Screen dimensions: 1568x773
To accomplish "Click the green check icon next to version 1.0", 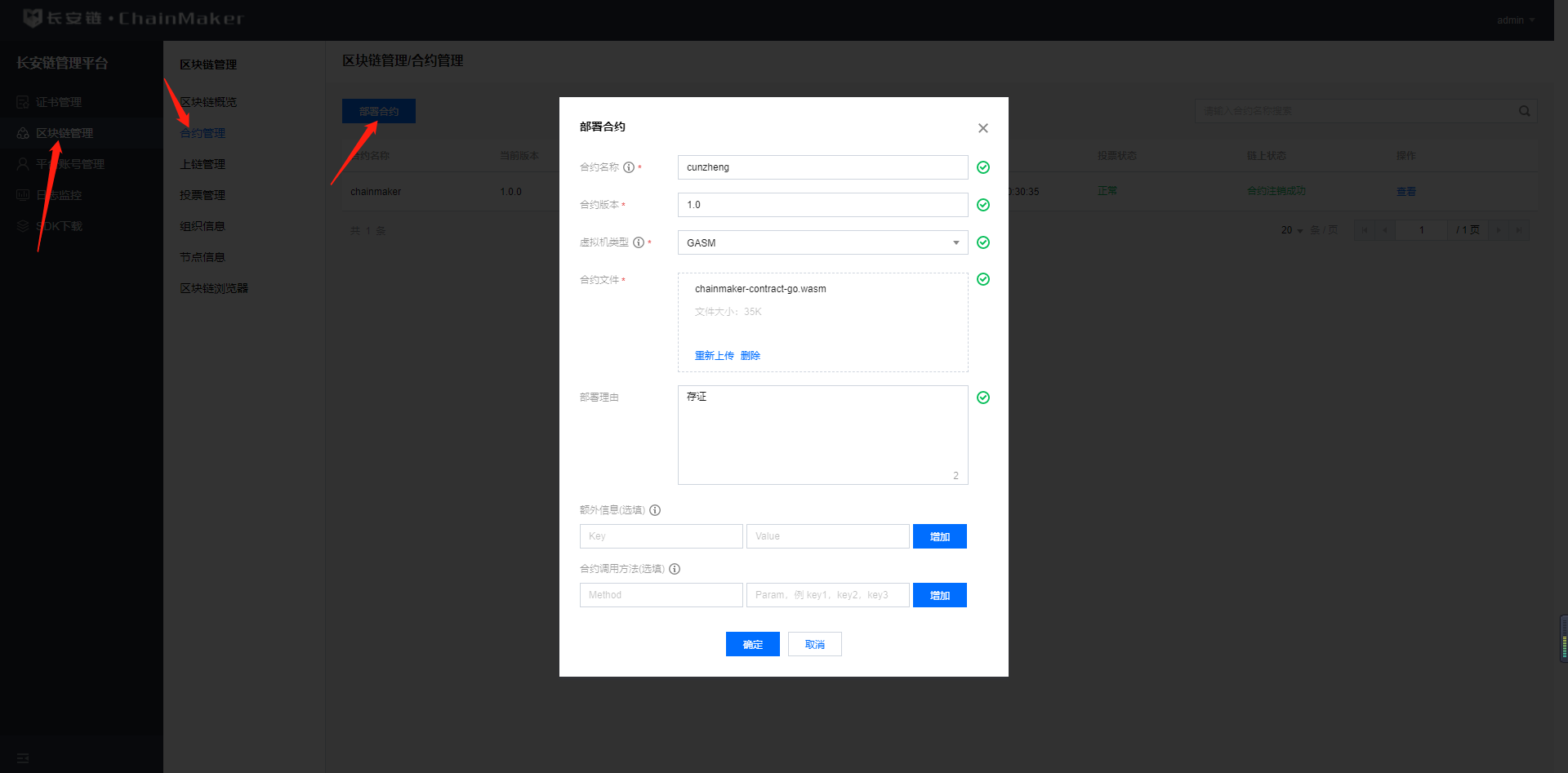I will 983,205.
